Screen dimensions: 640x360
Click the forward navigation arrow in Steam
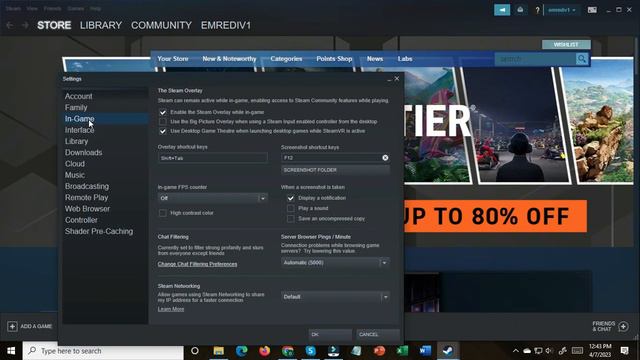pyautogui.click(x=25, y=25)
